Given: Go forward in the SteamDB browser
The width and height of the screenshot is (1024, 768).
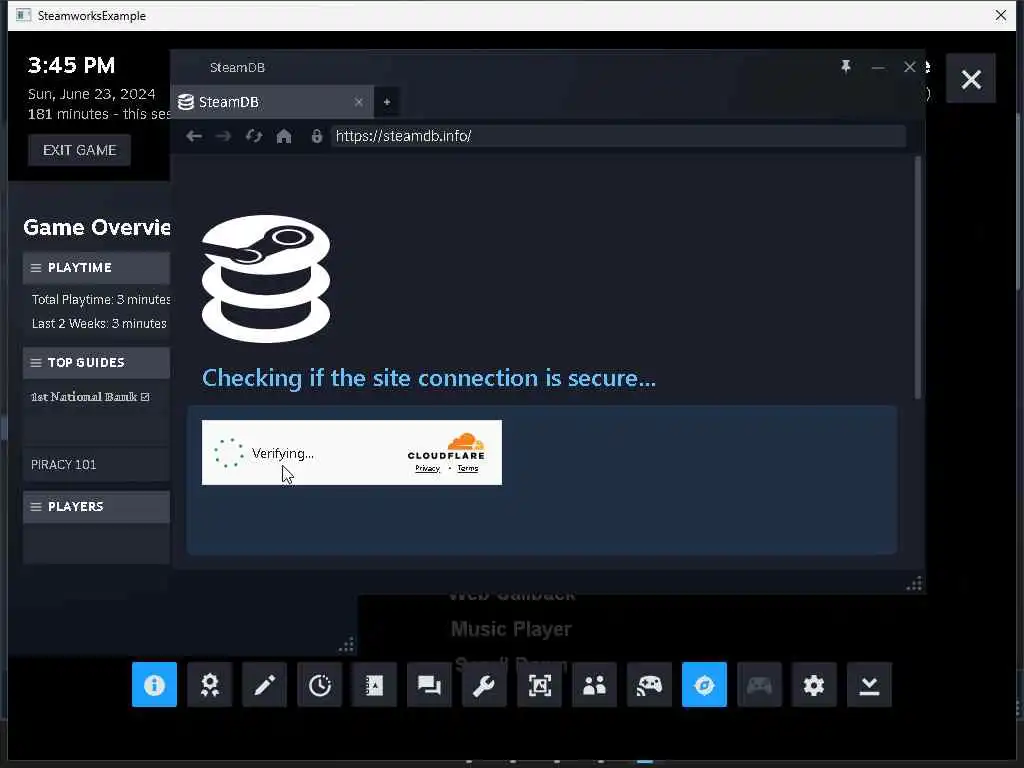Looking at the screenshot, I should tap(223, 136).
